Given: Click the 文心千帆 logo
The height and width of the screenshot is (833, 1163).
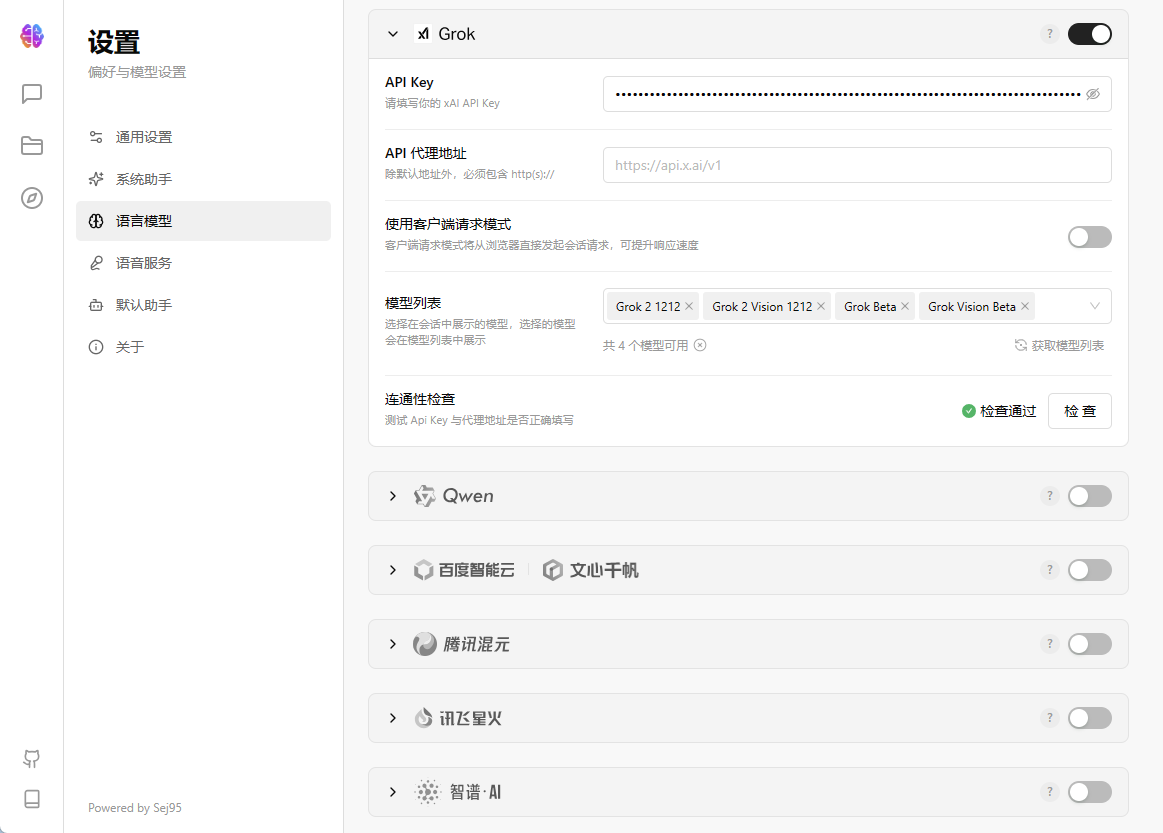Looking at the screenshot, I should coord(590,570).
